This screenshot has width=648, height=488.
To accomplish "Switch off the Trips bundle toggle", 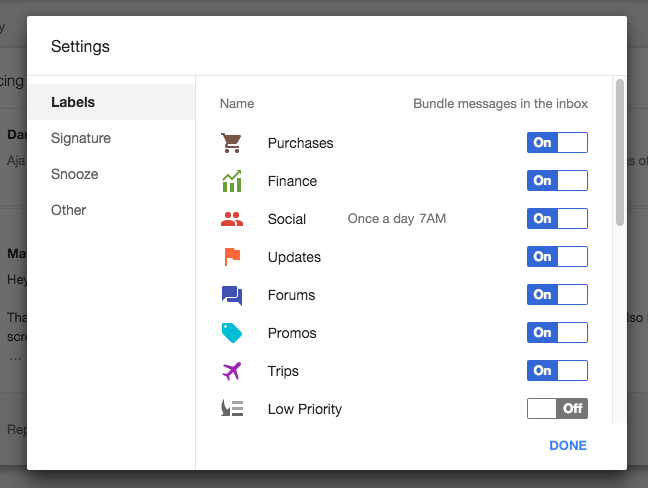I will point(557,371).
